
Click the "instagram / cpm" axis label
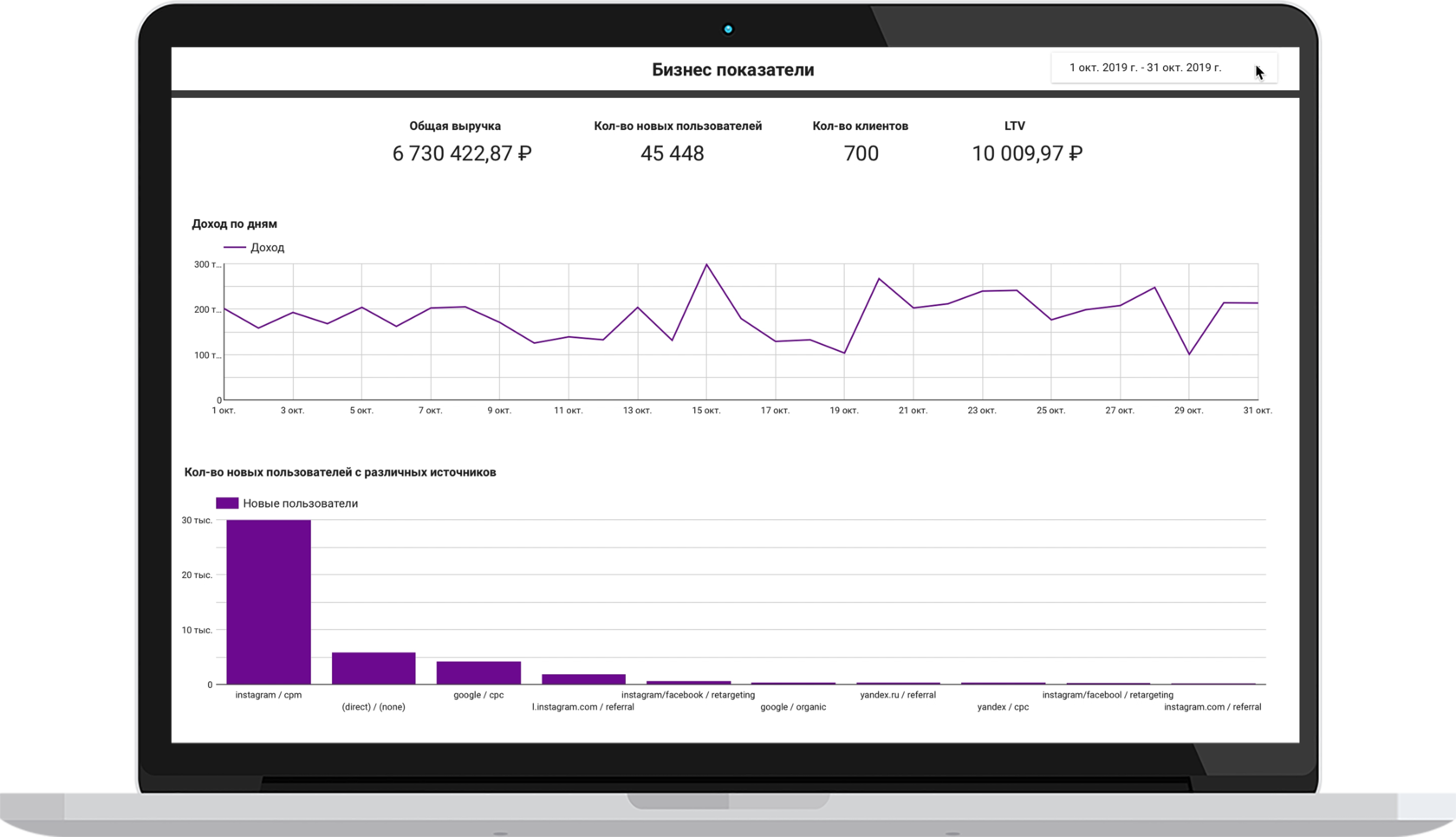[x=269, y=695]
